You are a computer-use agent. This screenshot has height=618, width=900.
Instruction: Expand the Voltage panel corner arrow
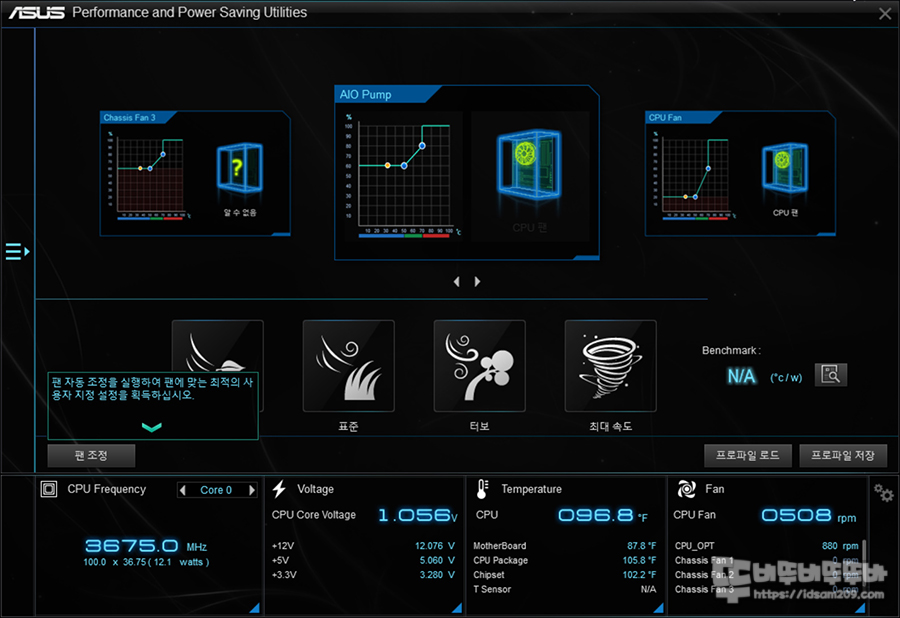click(x=457, y=608)
